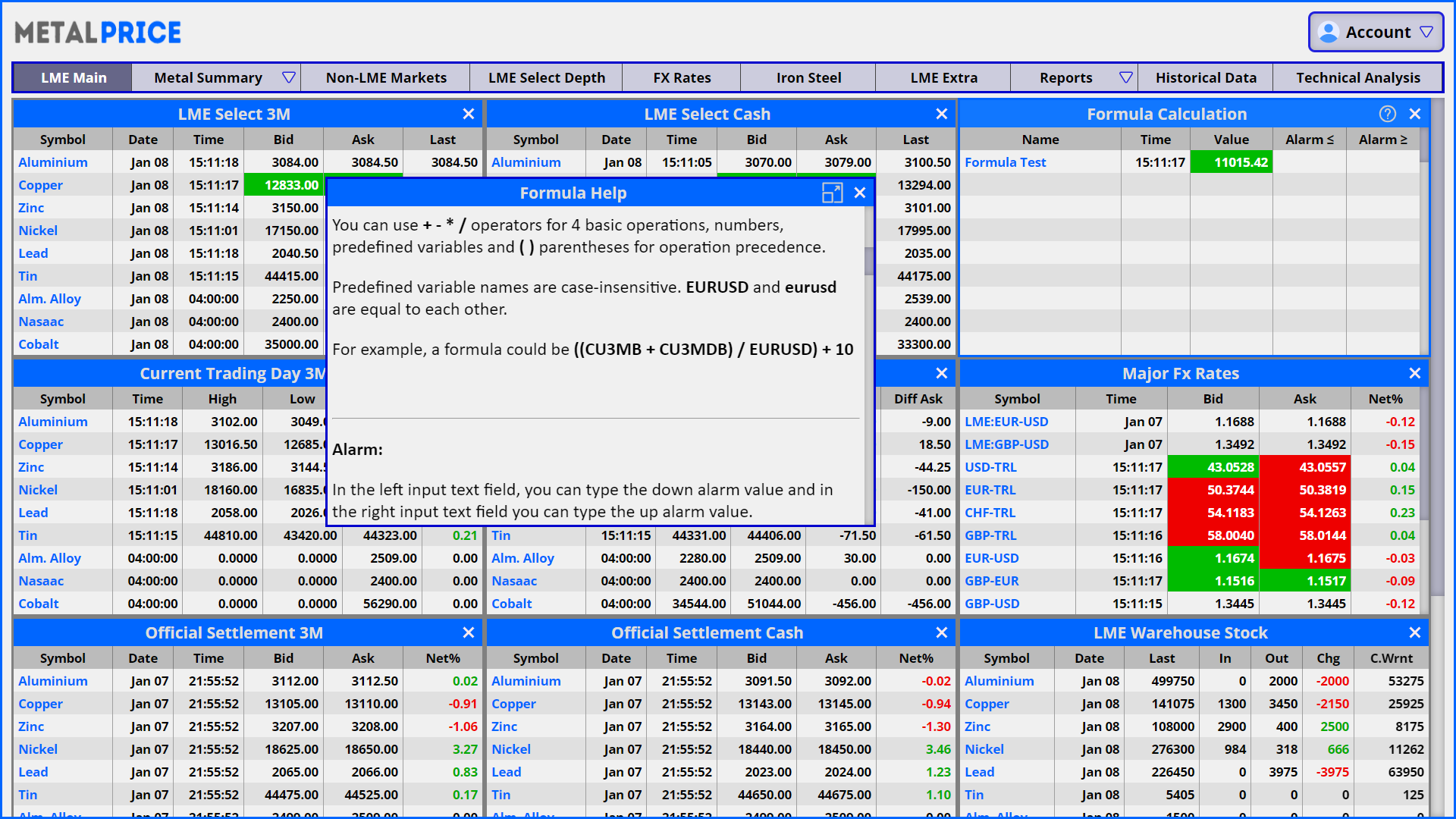Open the Technical Analysis tab
This screenshot has height=819, width=1456.
[x=1357, y=77]
